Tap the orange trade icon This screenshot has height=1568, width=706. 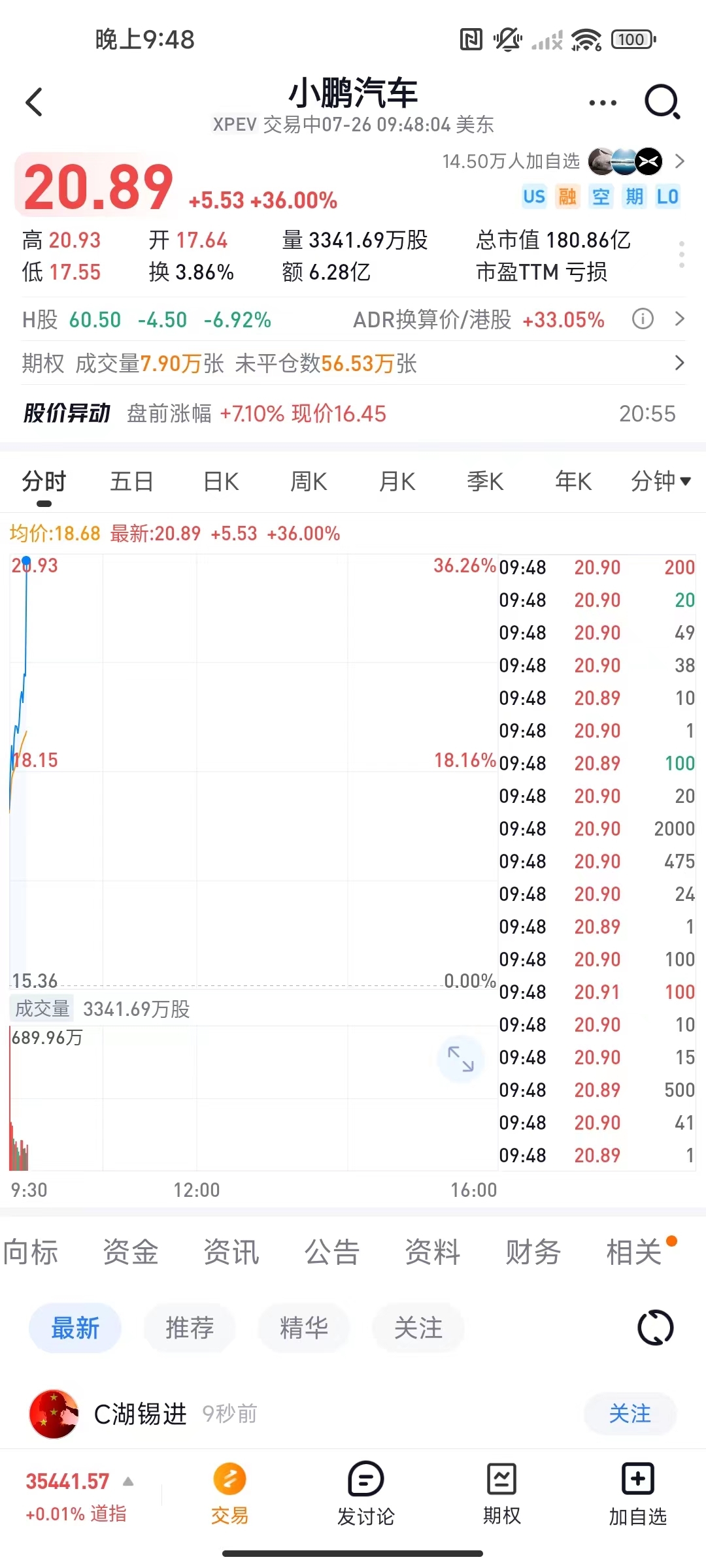(229, 1480)
